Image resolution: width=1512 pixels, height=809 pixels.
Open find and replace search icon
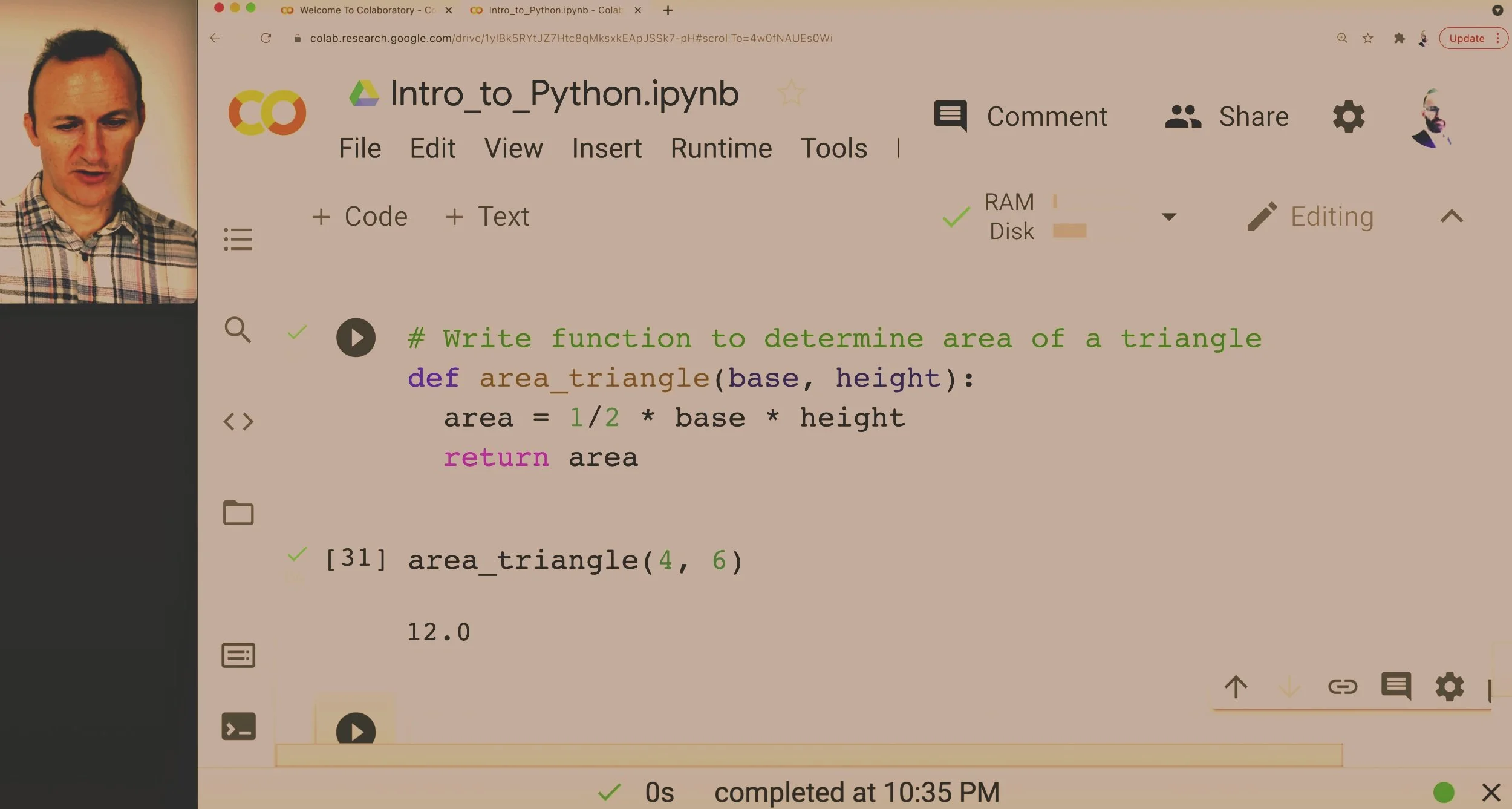click(237, 330)
